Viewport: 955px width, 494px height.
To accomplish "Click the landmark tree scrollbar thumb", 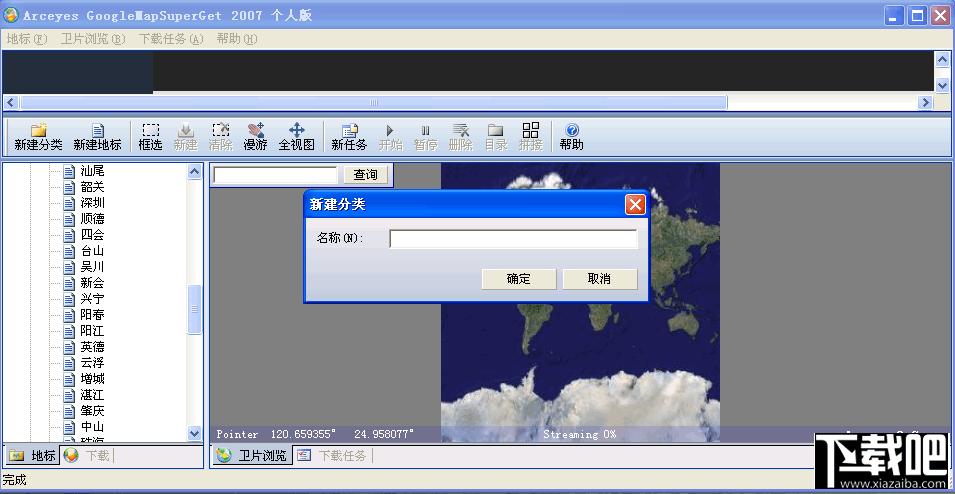I will coord(194,309).
